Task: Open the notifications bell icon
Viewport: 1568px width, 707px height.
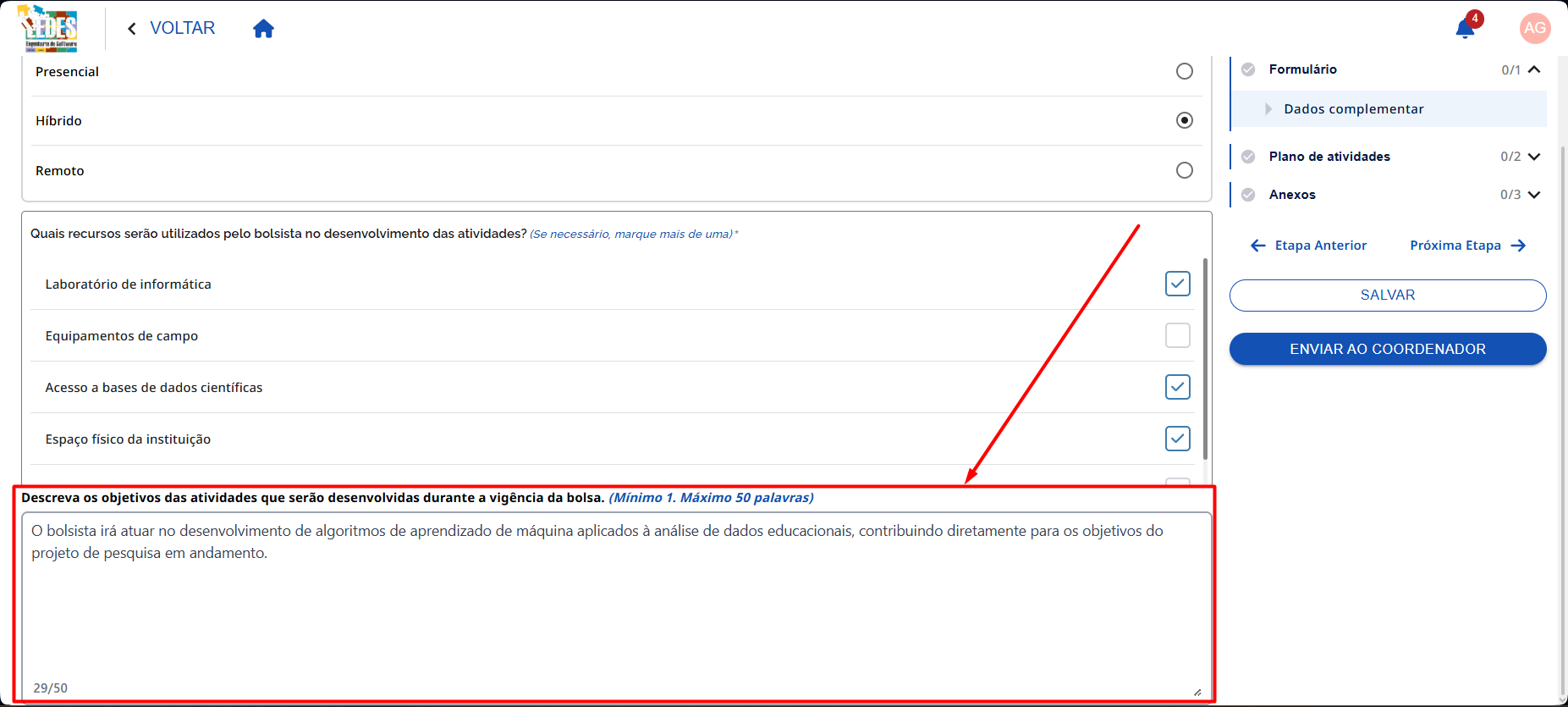Action: click(x=1466, y=29)
